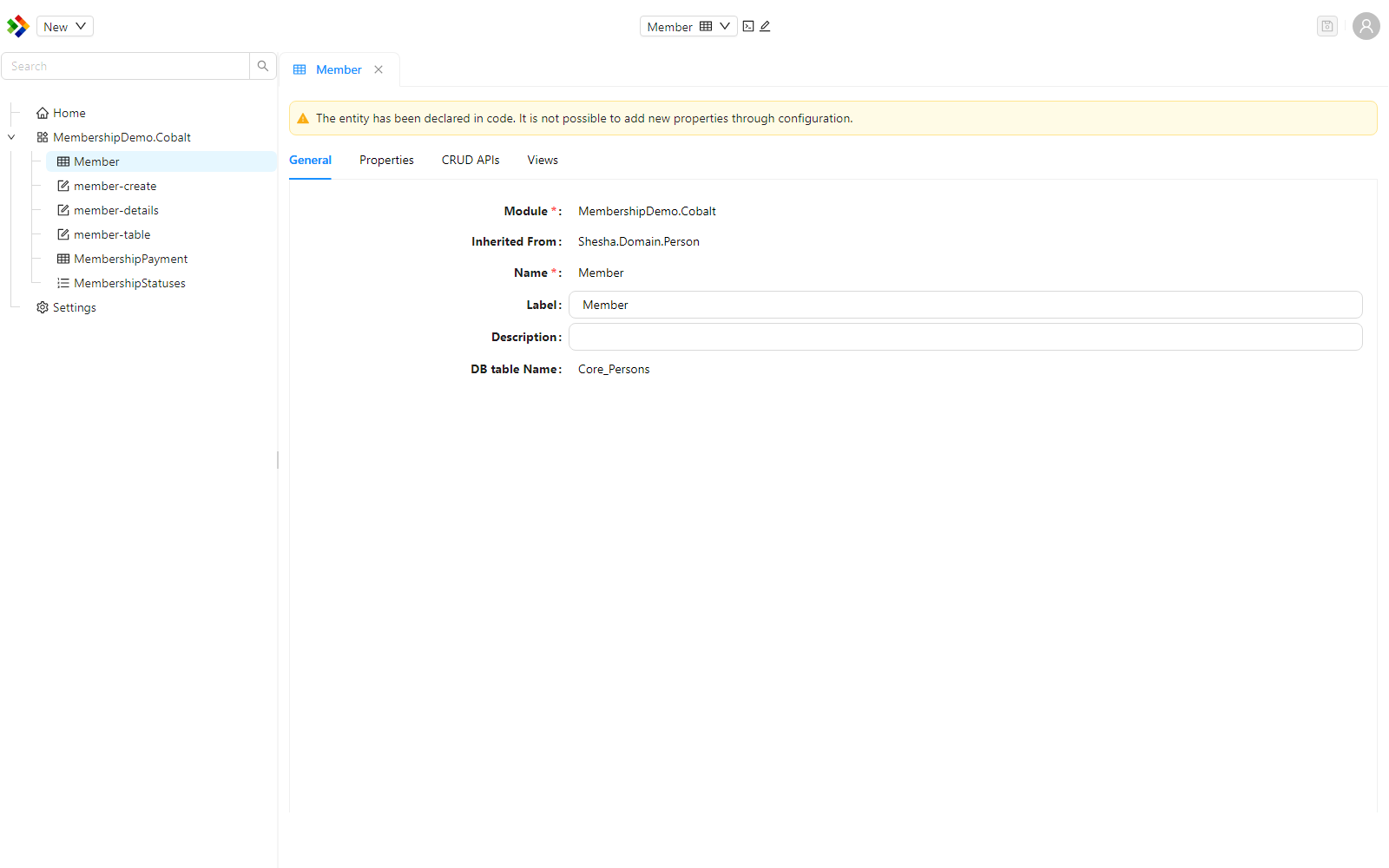Select MembershipPayment entity in tree
The height and width of the screenshot is (868, 1389).
pos(130,259)
